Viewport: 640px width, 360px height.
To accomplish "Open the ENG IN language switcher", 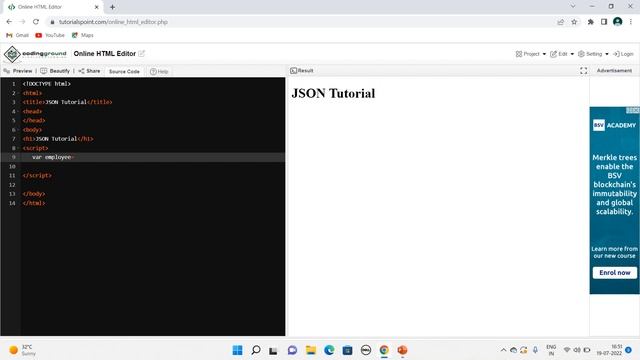I will (551, 350).
